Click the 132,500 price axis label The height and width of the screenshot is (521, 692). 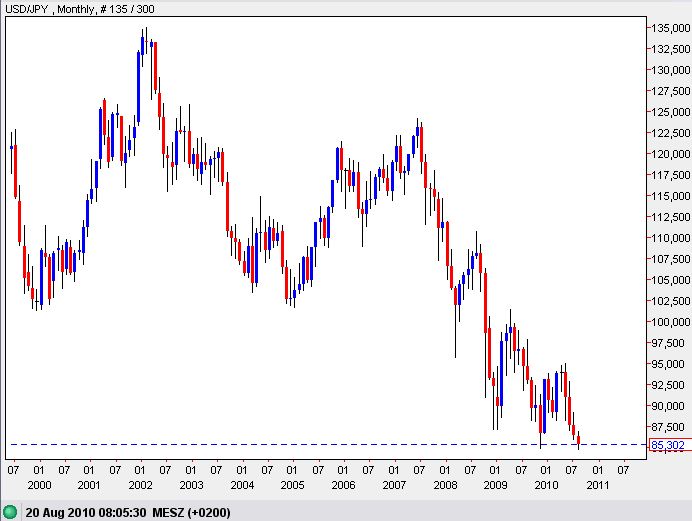click(671, 49)
